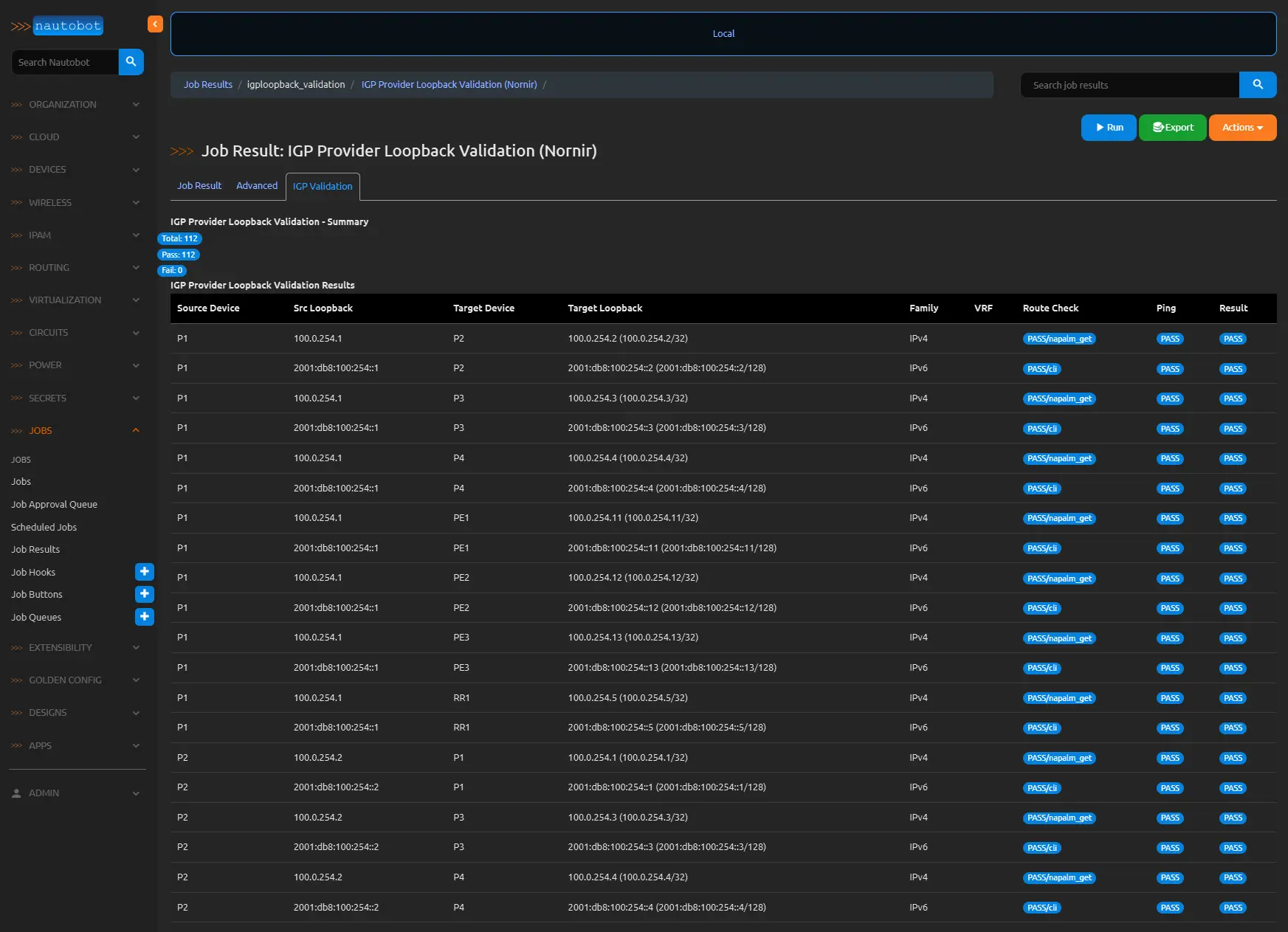Export the job results
The height and width of the screenshot is (932, 1288).
click(x=1172, y=128)
